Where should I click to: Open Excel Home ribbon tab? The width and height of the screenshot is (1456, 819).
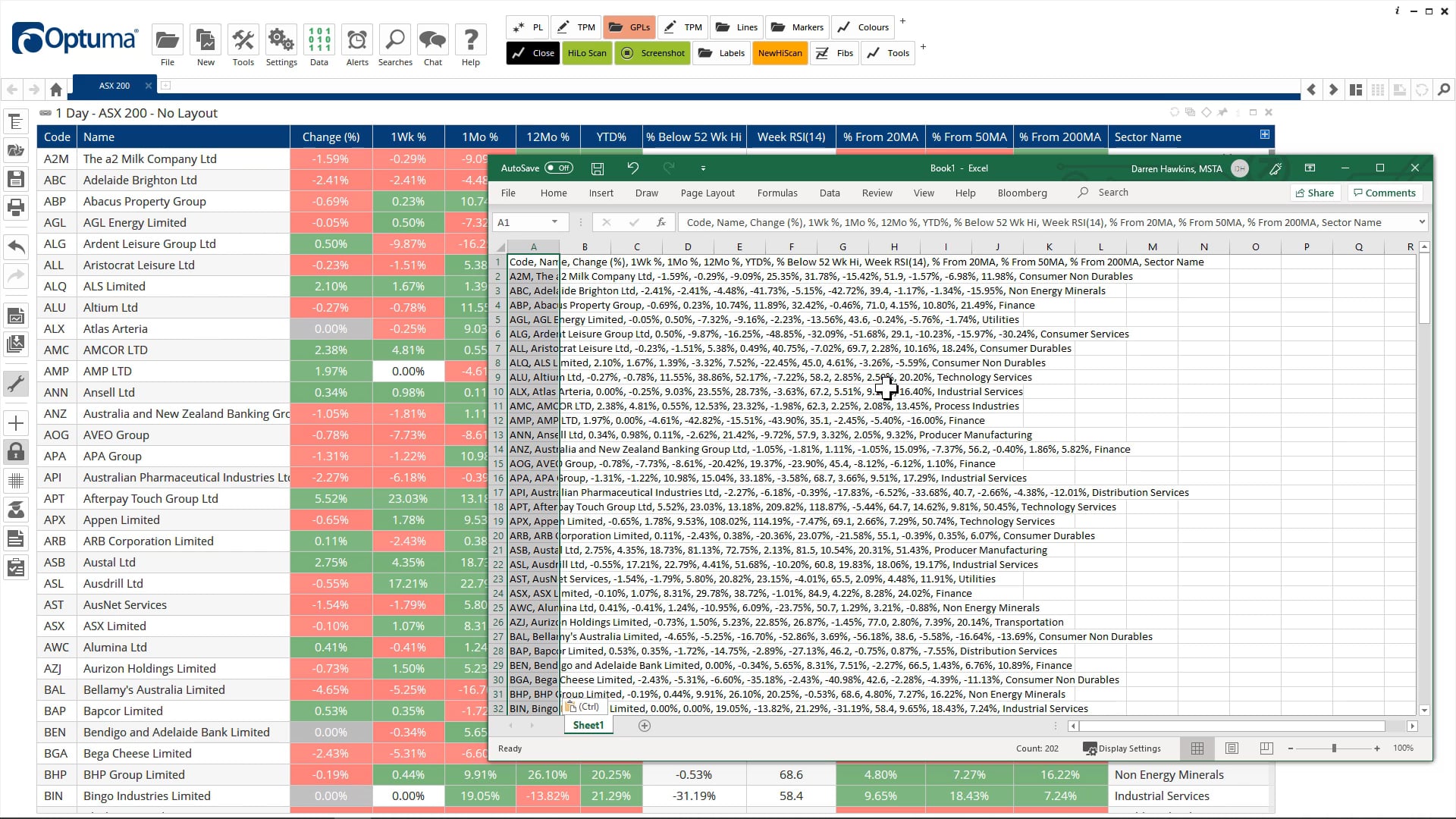[x=554, y=193]
